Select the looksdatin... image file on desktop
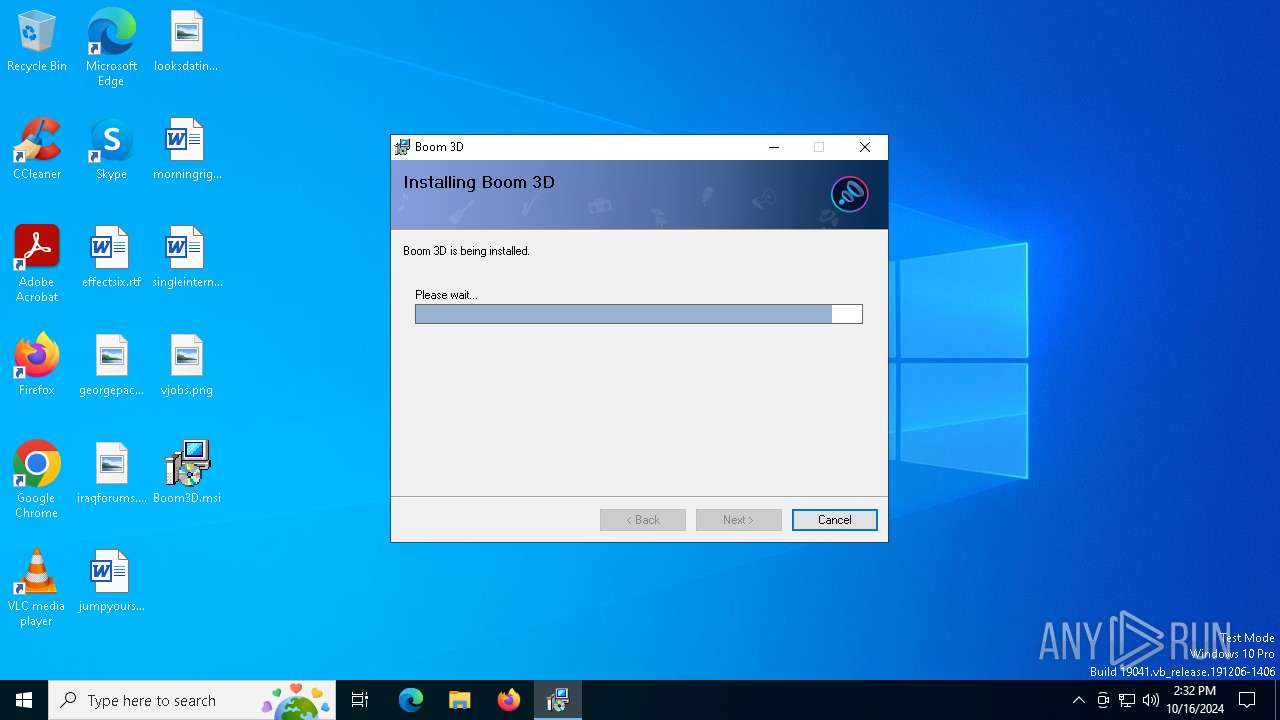 186,42
